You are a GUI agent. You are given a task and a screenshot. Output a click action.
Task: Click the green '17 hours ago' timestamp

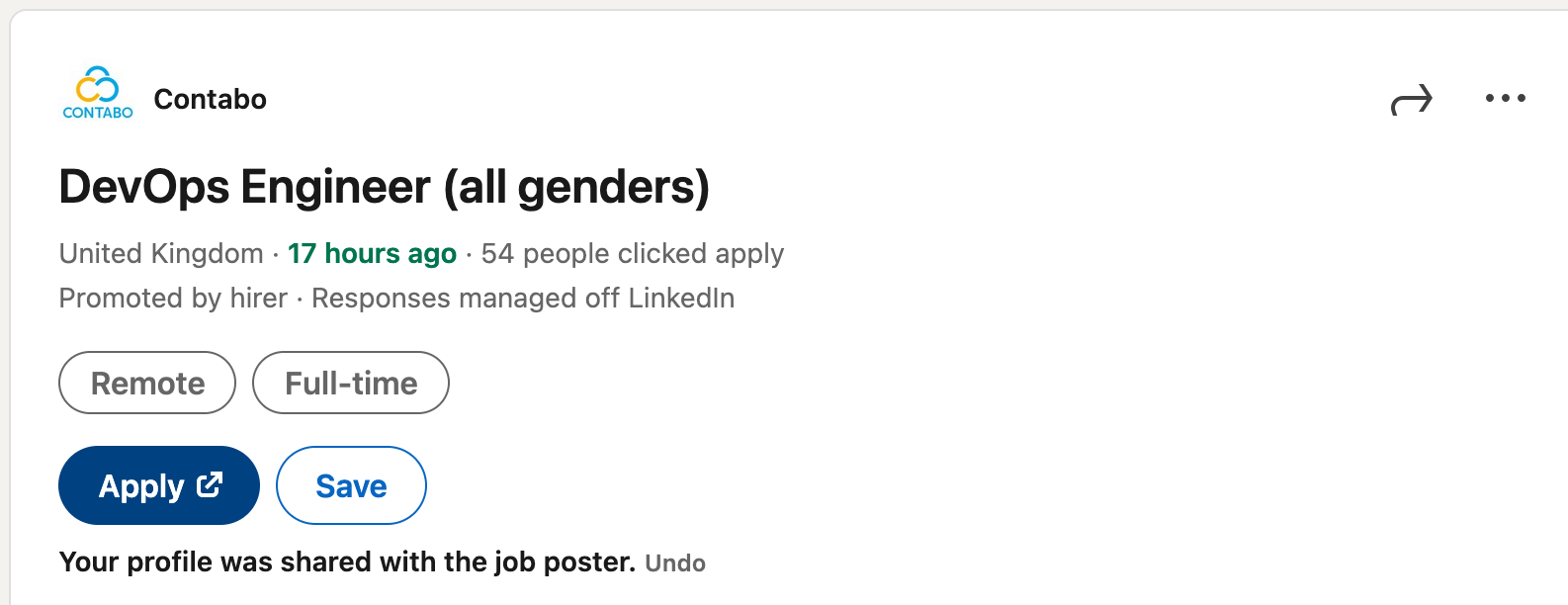click(x=372, y=254)
